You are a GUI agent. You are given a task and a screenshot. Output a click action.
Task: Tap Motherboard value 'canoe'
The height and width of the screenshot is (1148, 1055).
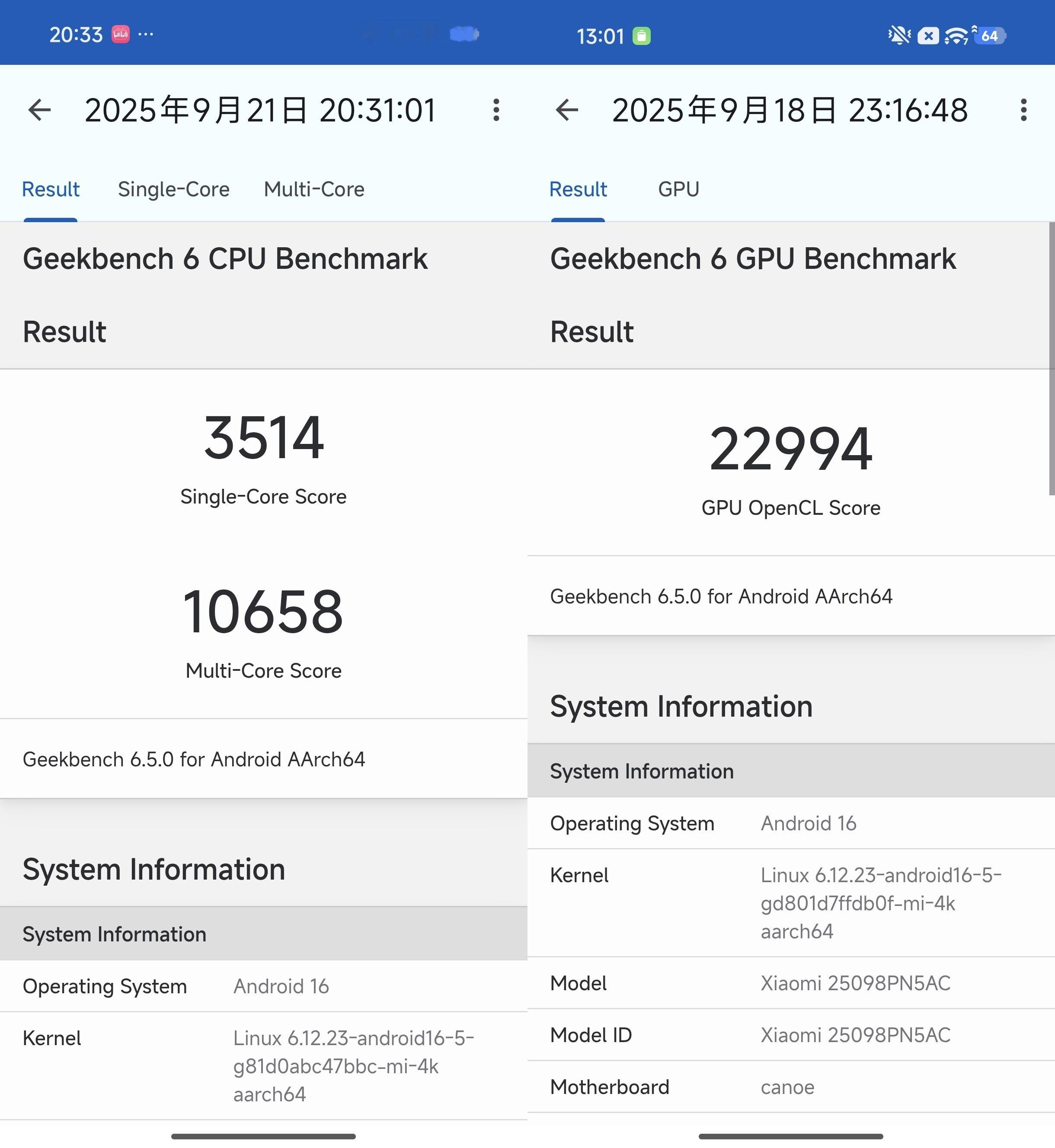tap(787, 1087)
